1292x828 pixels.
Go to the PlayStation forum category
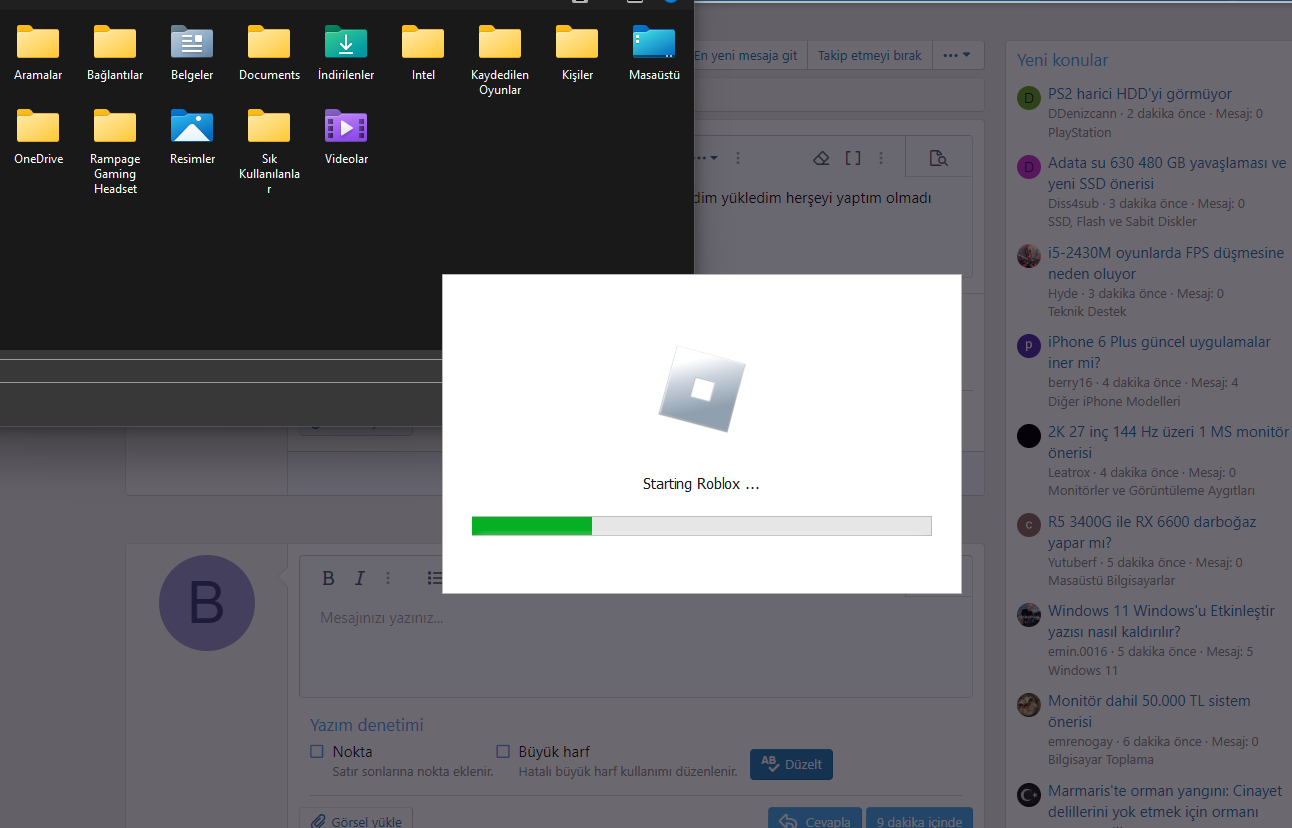(x=1079, y=132)
